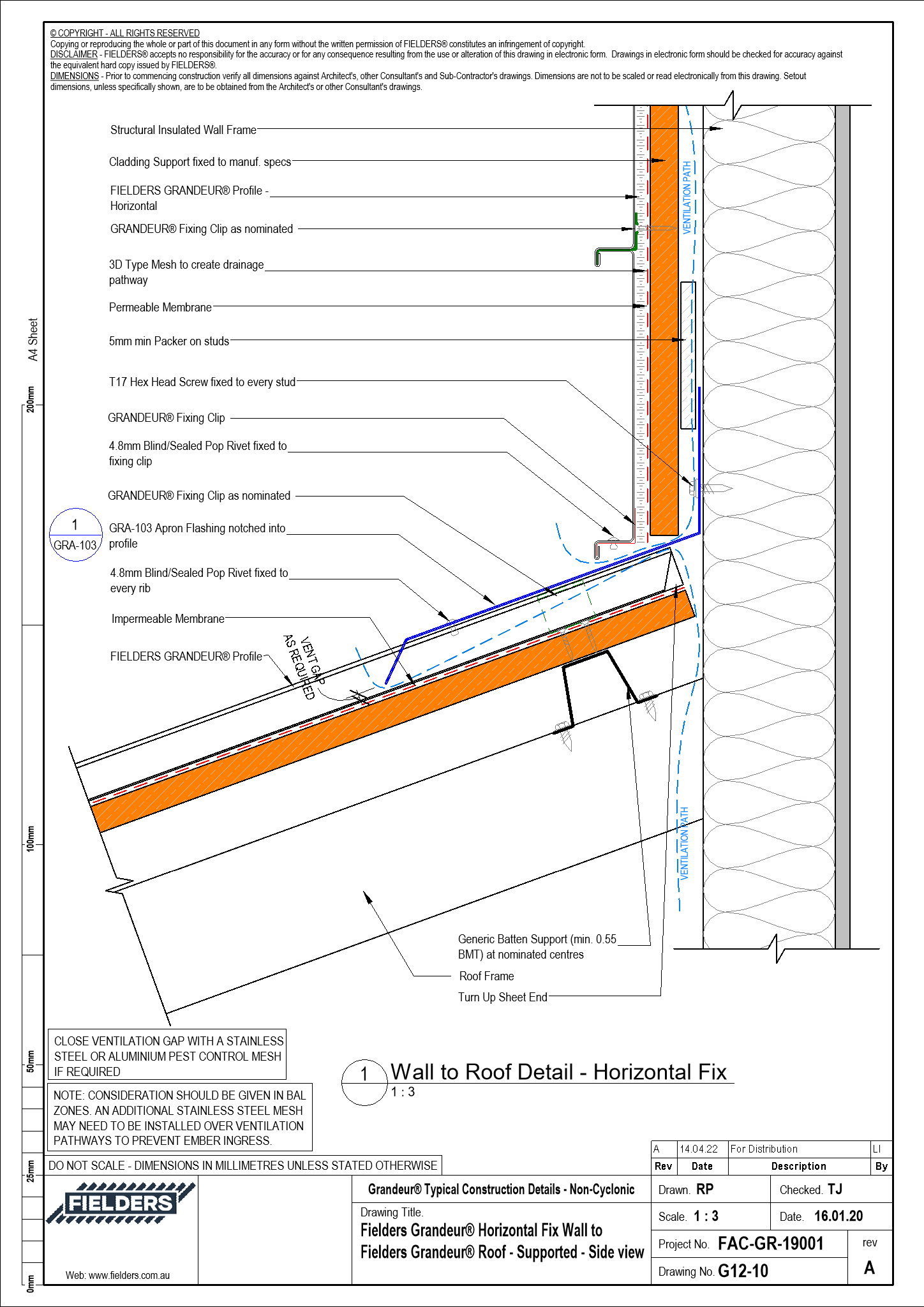924x1307 pixels.
Task: Click the 'Generic Batten Support (min. 0.55 BMT)' label
Action: click(537, 946)
